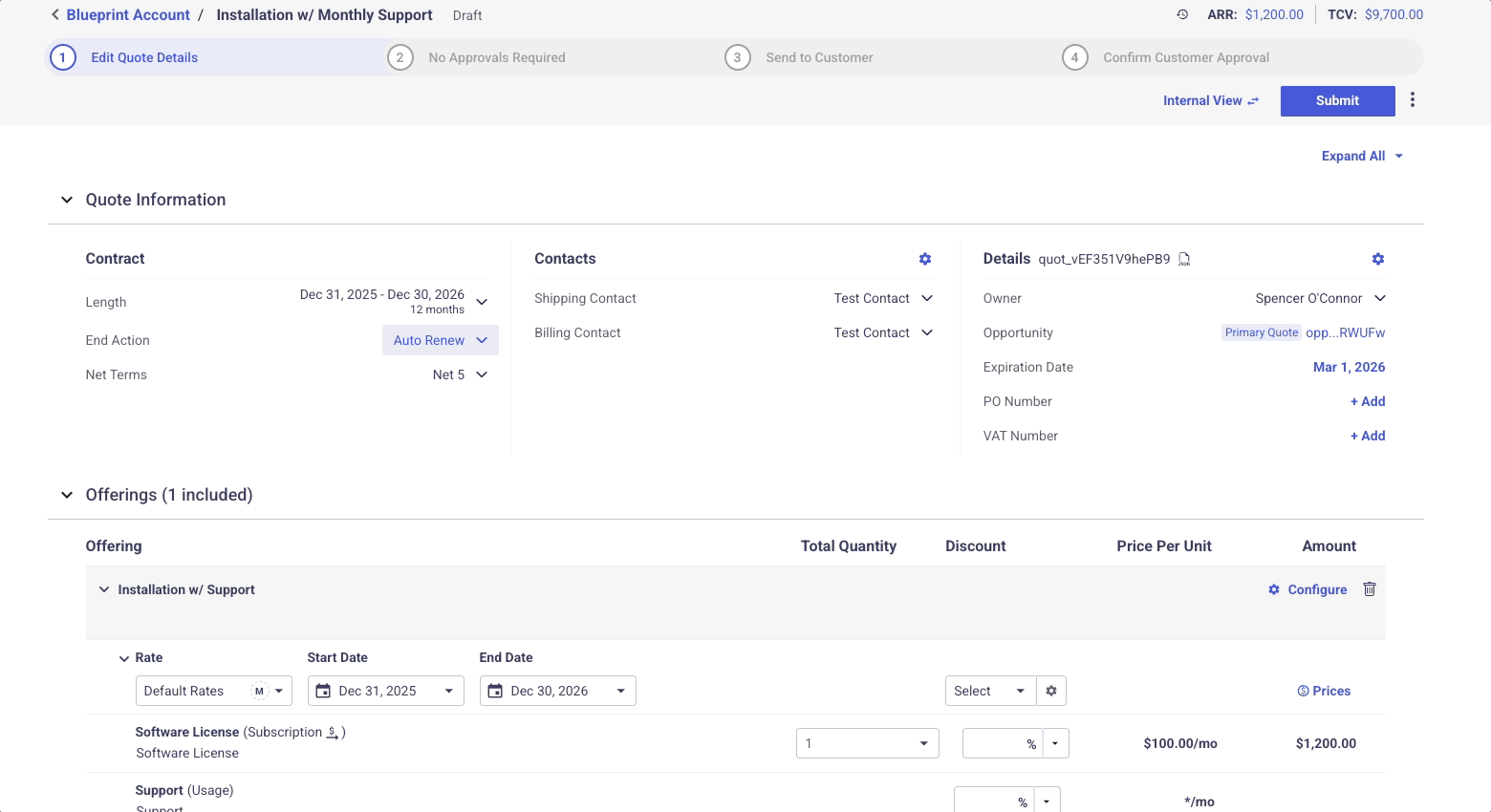1491x812 pixels.
Task: Click Configure for Installation w/ Support
Action: coord(1307,589)
